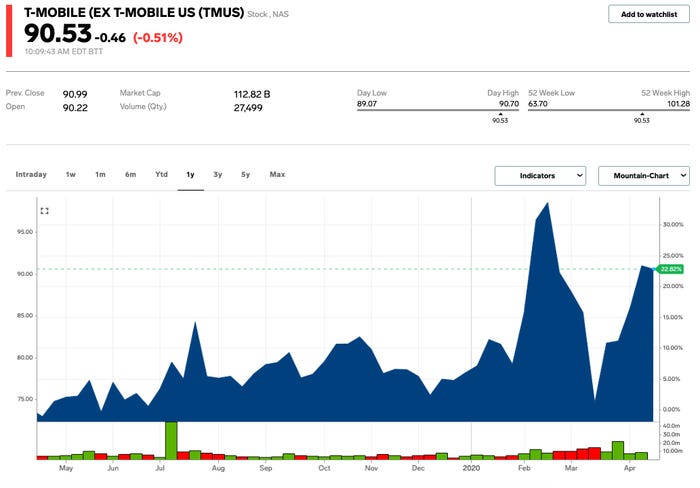This screenshot has height=488, width=700.
Task: Click the timestamp 10:09:43 AM EDT BTT
Action: (x=63, y=51)
